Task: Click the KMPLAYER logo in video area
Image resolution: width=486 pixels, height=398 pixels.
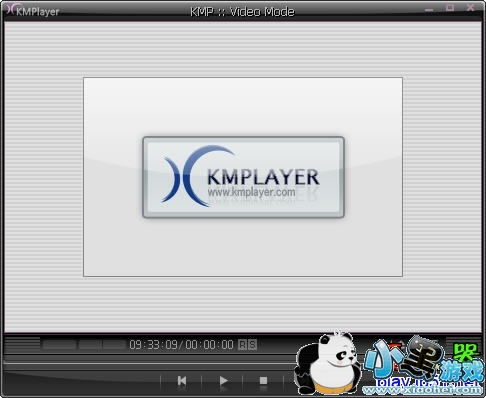Action: (243, 177)
